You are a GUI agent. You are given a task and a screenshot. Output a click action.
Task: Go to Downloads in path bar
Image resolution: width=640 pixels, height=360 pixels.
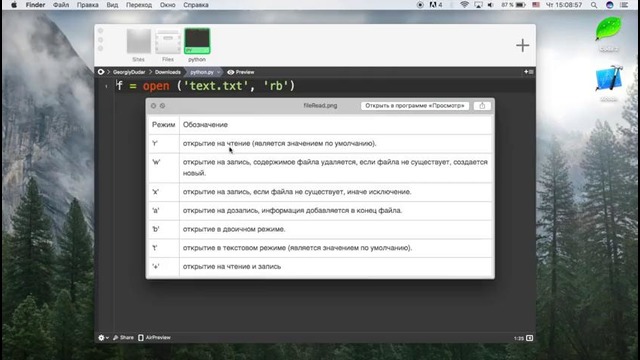pyautogui.click(x=167, y=72)
